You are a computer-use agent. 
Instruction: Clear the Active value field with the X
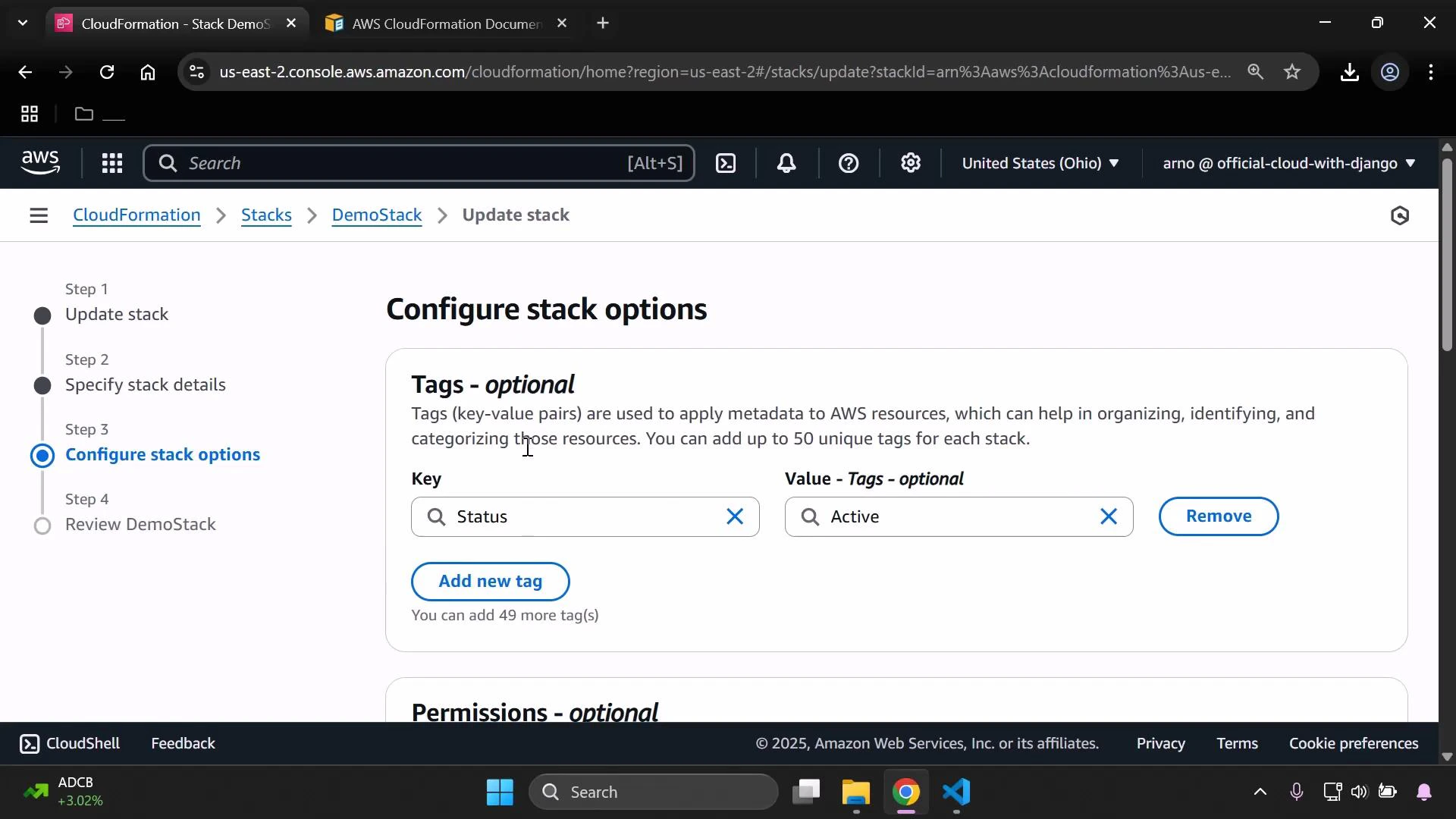click(1109, 516)
